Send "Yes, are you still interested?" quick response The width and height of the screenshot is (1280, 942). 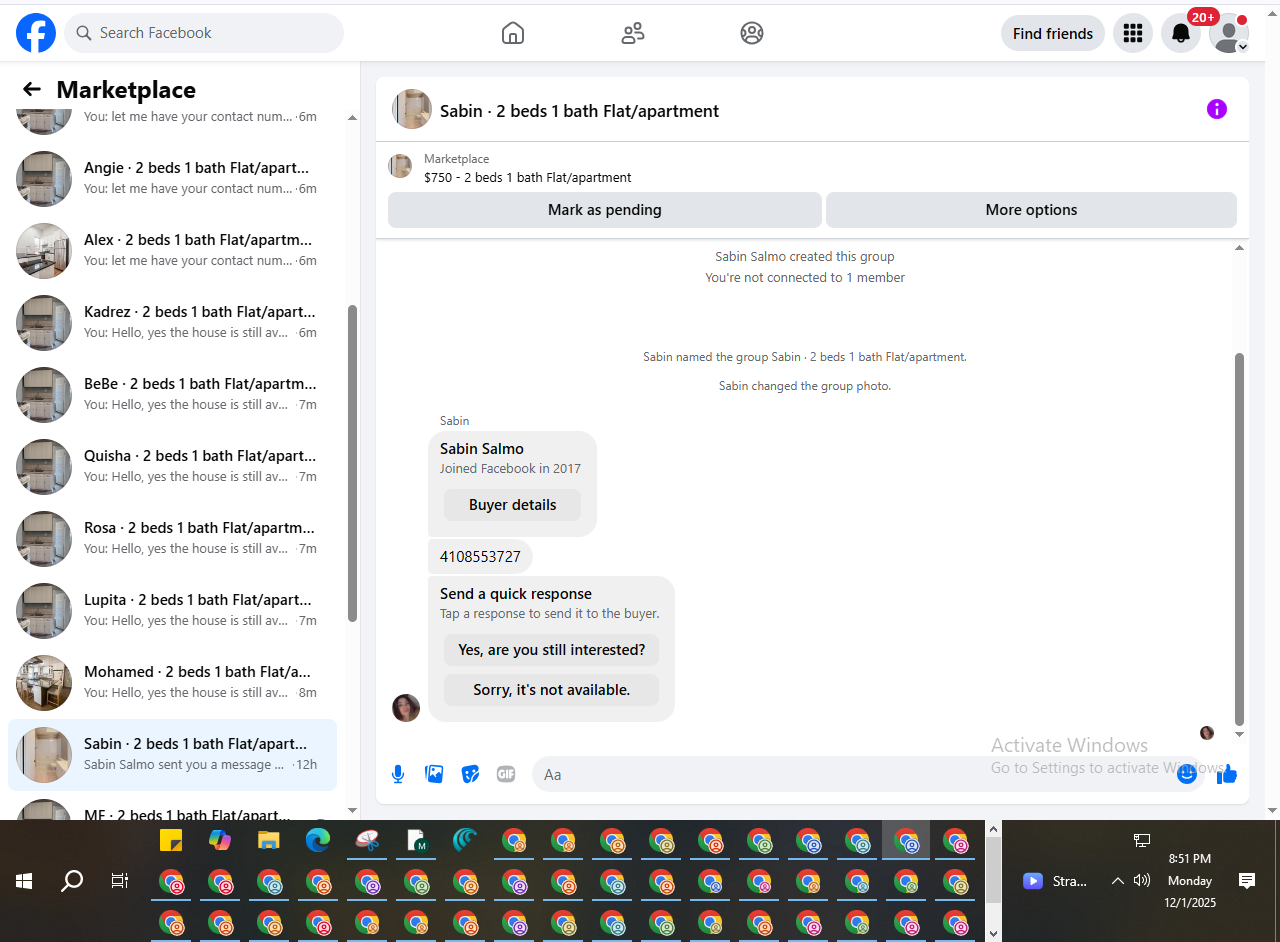551,650
